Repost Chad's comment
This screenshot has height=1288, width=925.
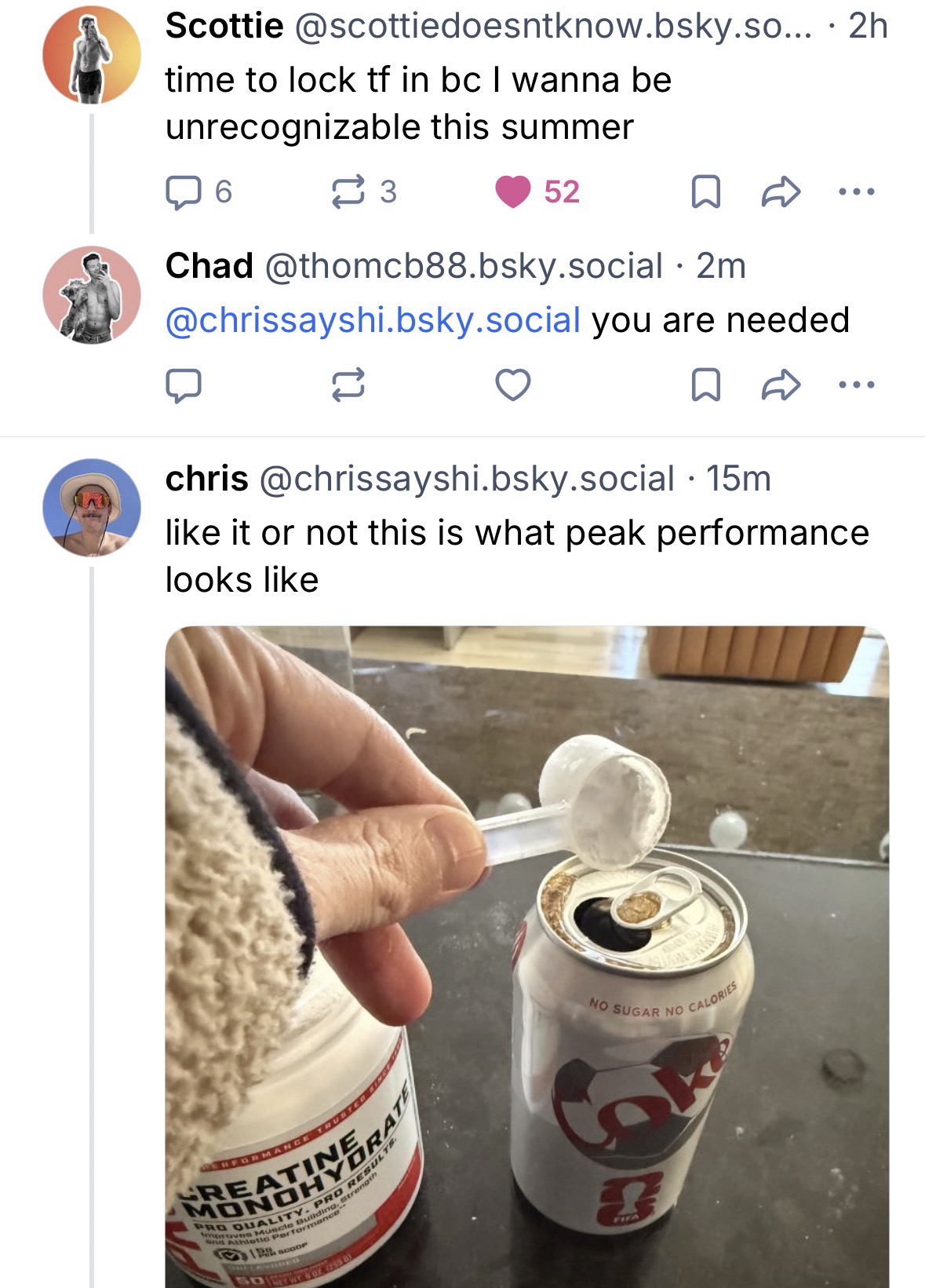[348, 385]
